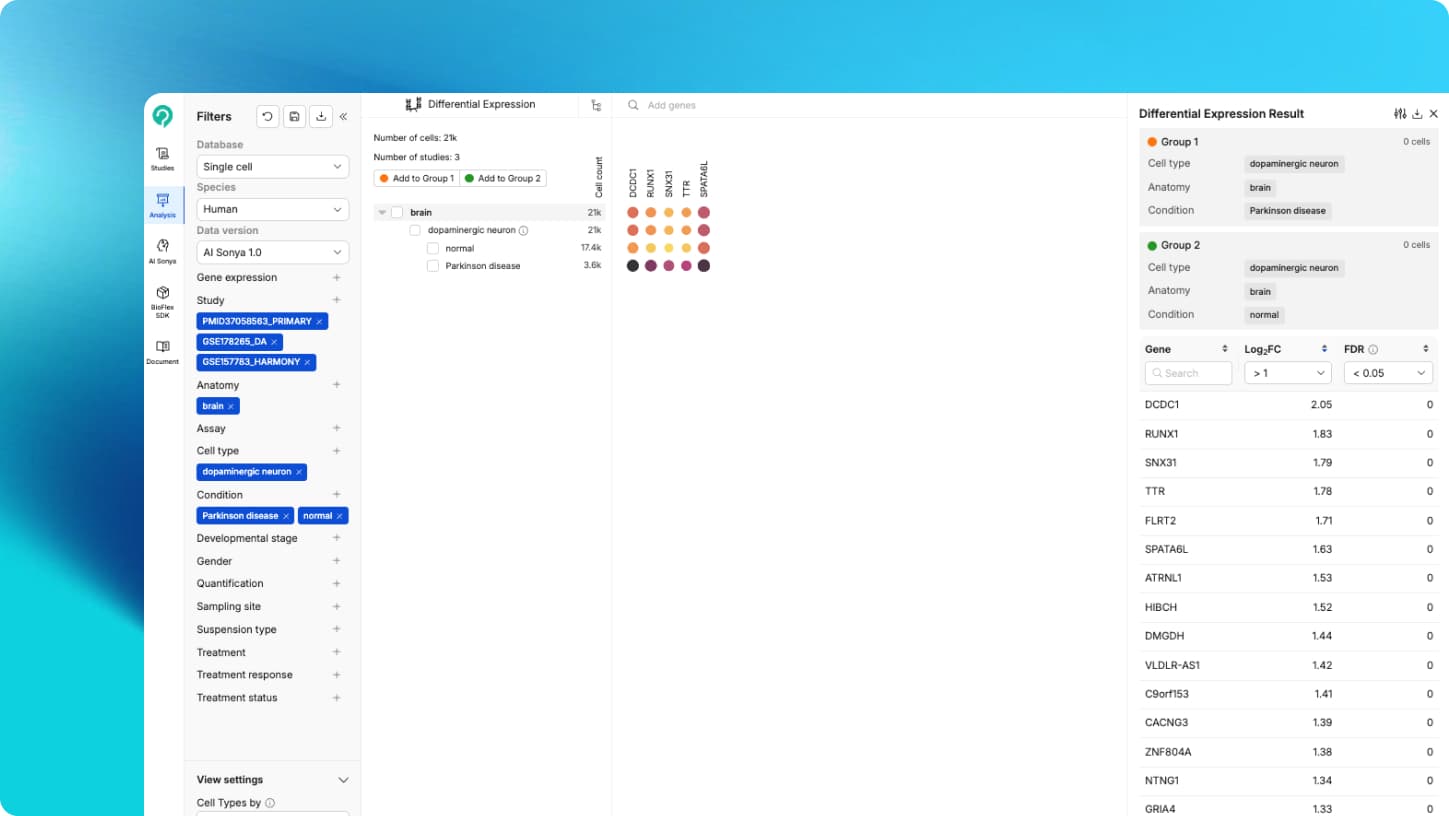Click Add to Group 2 button
Image resolution: width=1449 pixels, height=816 pixels.
pos(503,179)
